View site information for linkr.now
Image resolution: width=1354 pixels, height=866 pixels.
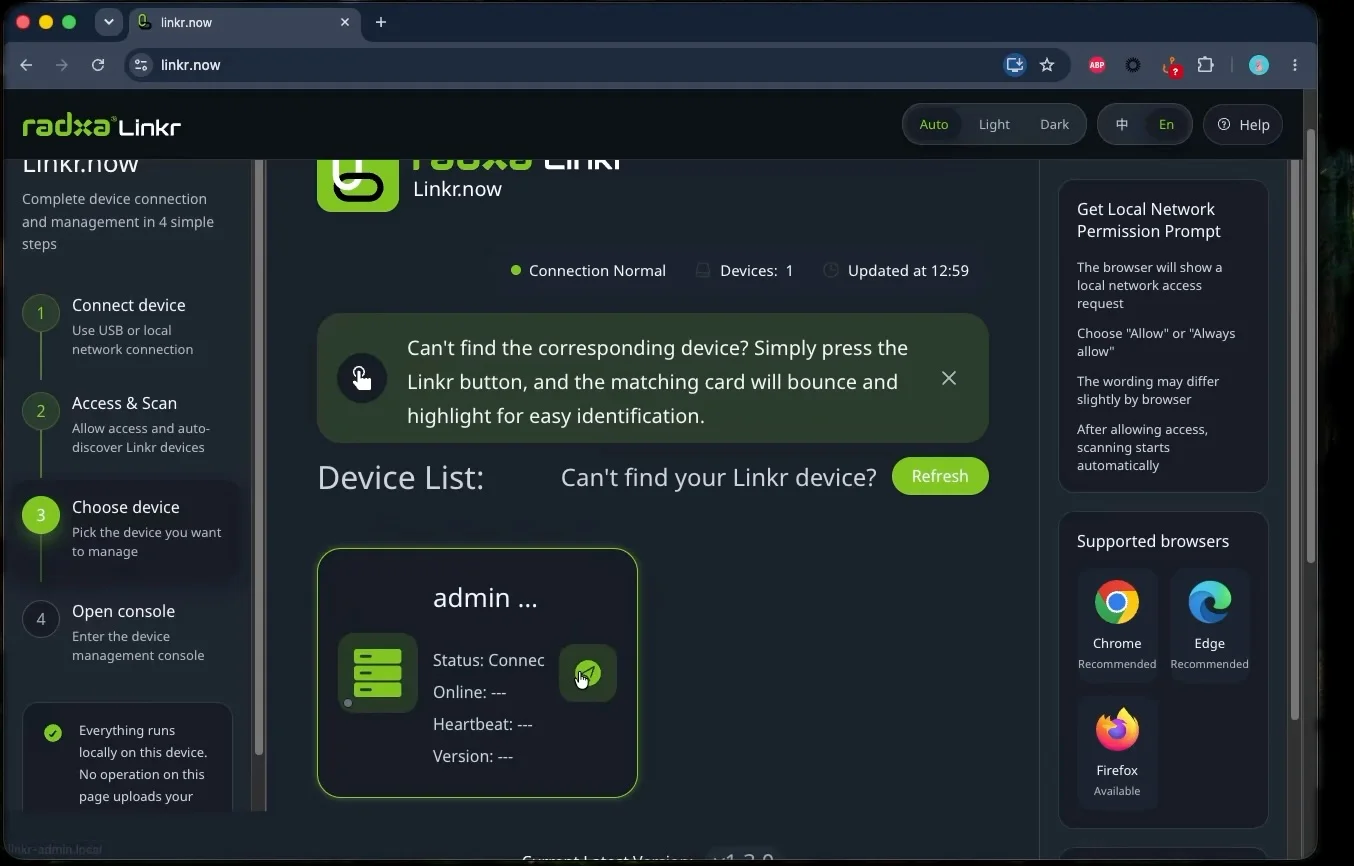[141, 65]
